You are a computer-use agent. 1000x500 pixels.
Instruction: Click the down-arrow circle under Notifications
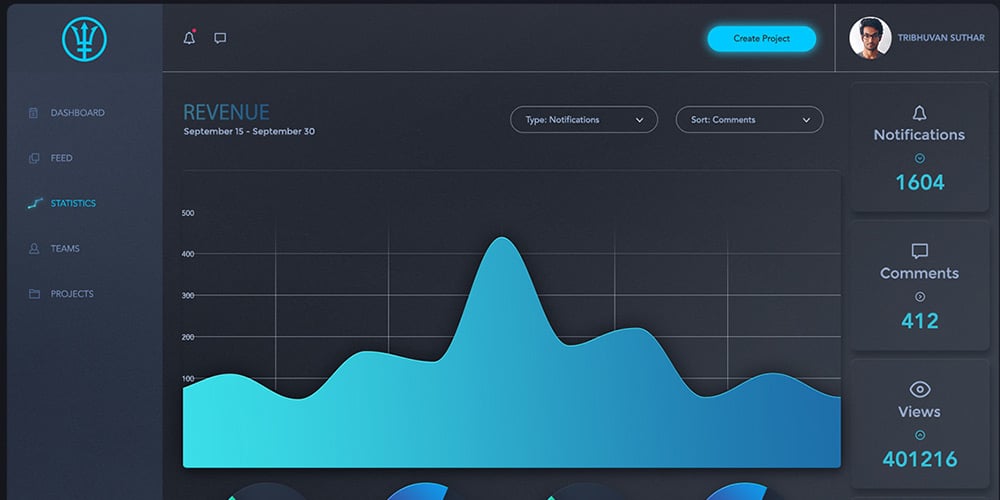tap(920, 158)
